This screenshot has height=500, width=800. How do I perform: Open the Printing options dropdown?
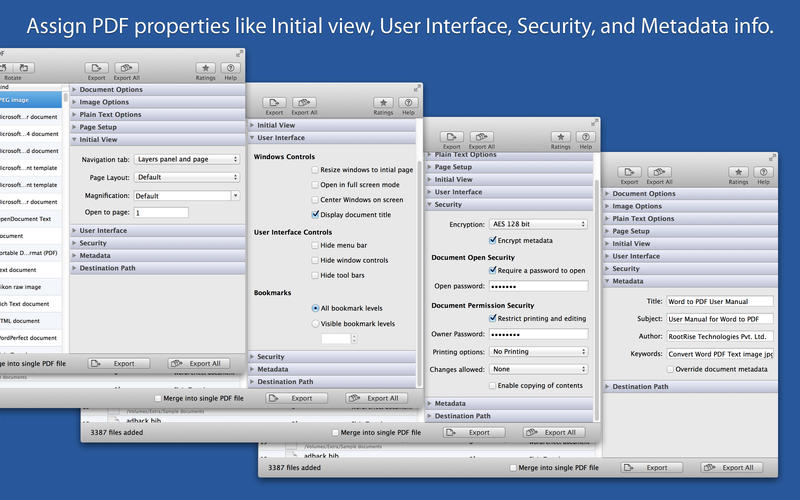click(539, 352)
